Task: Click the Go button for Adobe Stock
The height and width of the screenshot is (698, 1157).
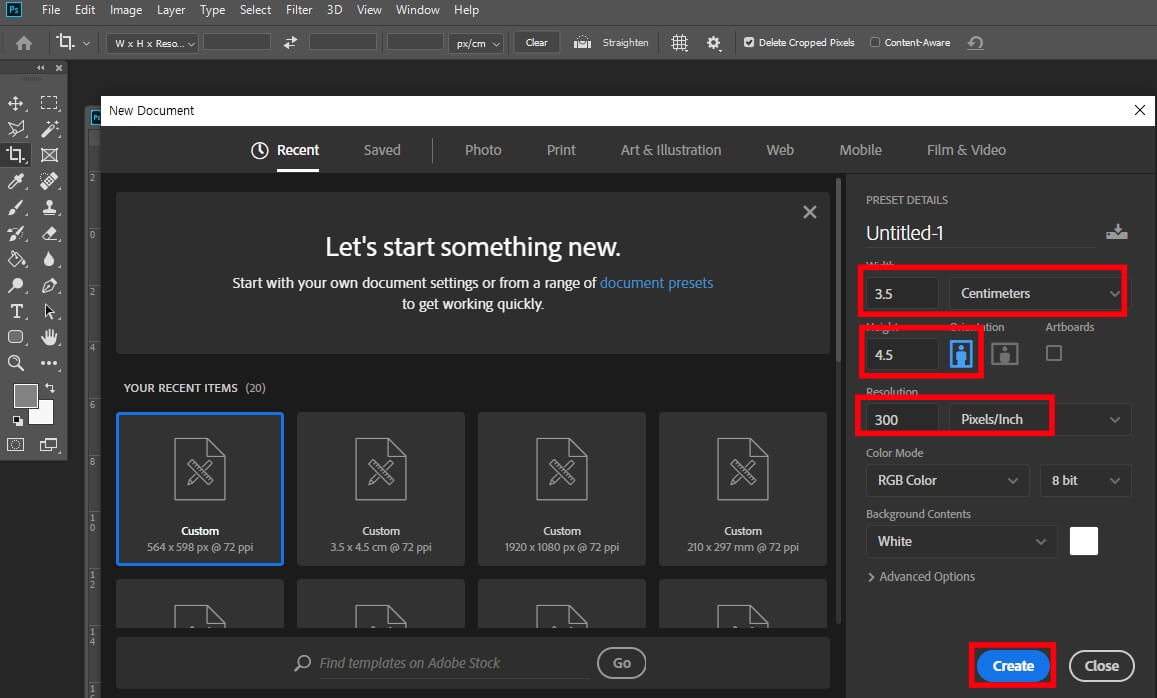Action: [x=621, y=663]
